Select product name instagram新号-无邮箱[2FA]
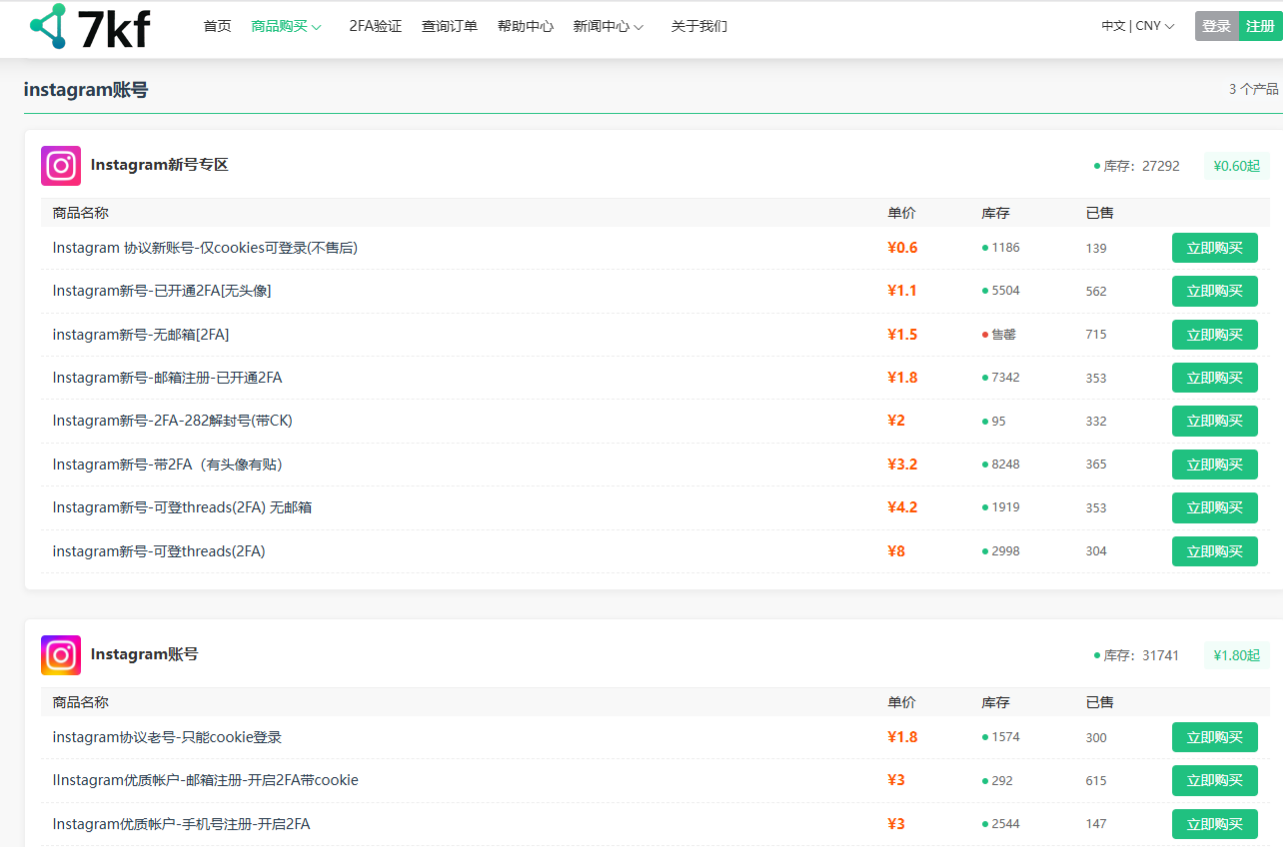Viewport: 1283px width, 847px height. [x=141, y=335]
